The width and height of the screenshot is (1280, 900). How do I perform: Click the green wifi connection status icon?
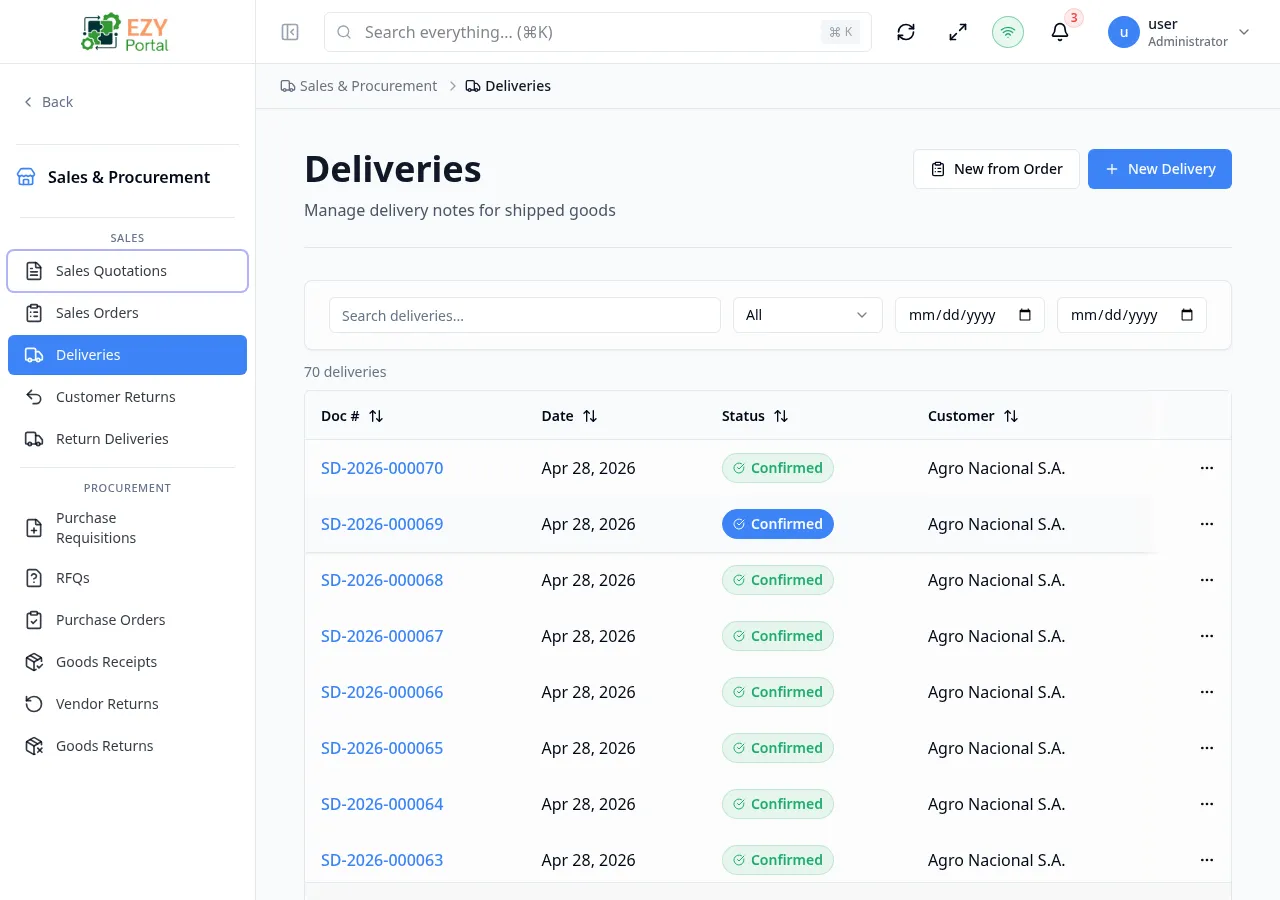[x=1008, y=32]
